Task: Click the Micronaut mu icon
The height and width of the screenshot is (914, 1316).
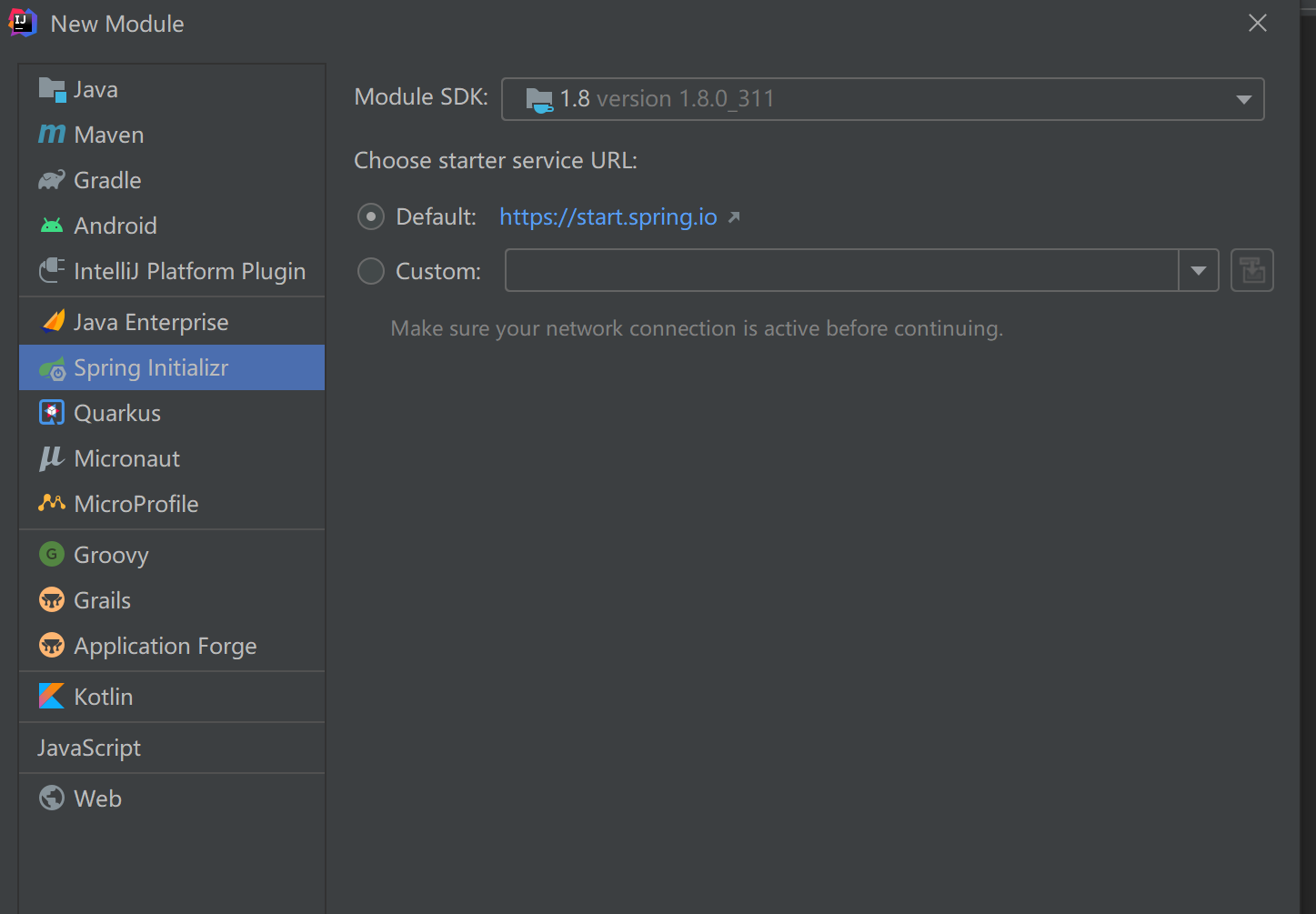Action: 52,458
